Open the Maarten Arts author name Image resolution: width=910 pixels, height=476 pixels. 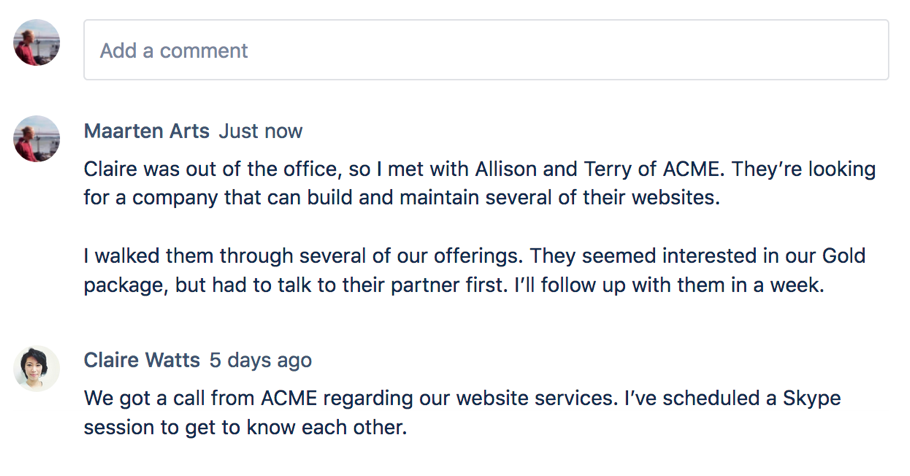tap(146, 131)
